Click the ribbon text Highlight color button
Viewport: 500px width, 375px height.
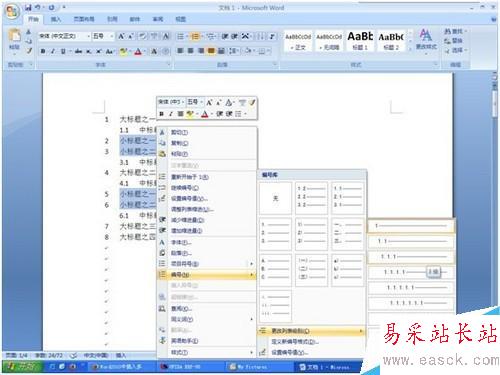(x=123, y=51)
